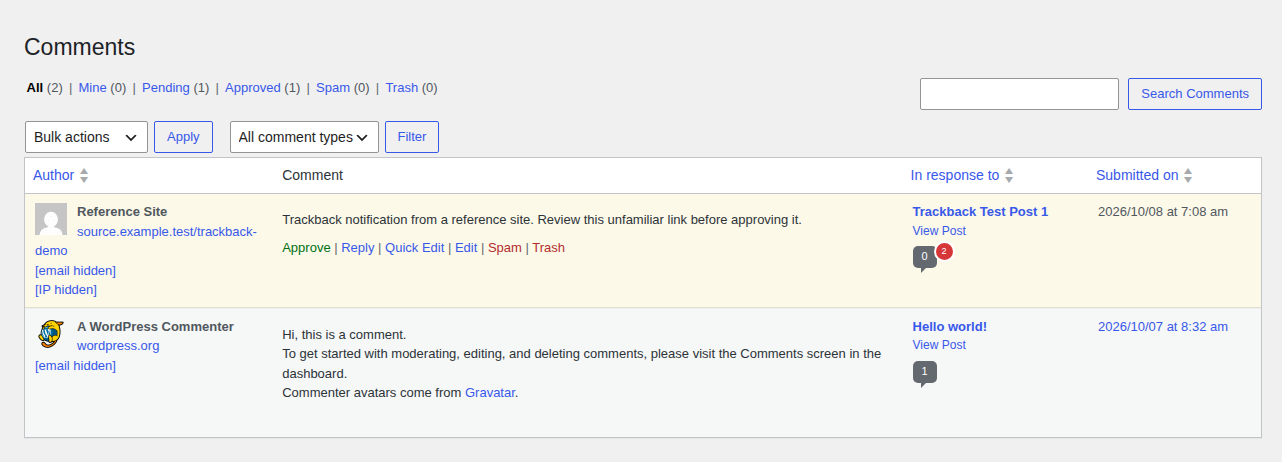Switch to the Pending comments filter
This screenshot has height=462, width=1282.
166,88
